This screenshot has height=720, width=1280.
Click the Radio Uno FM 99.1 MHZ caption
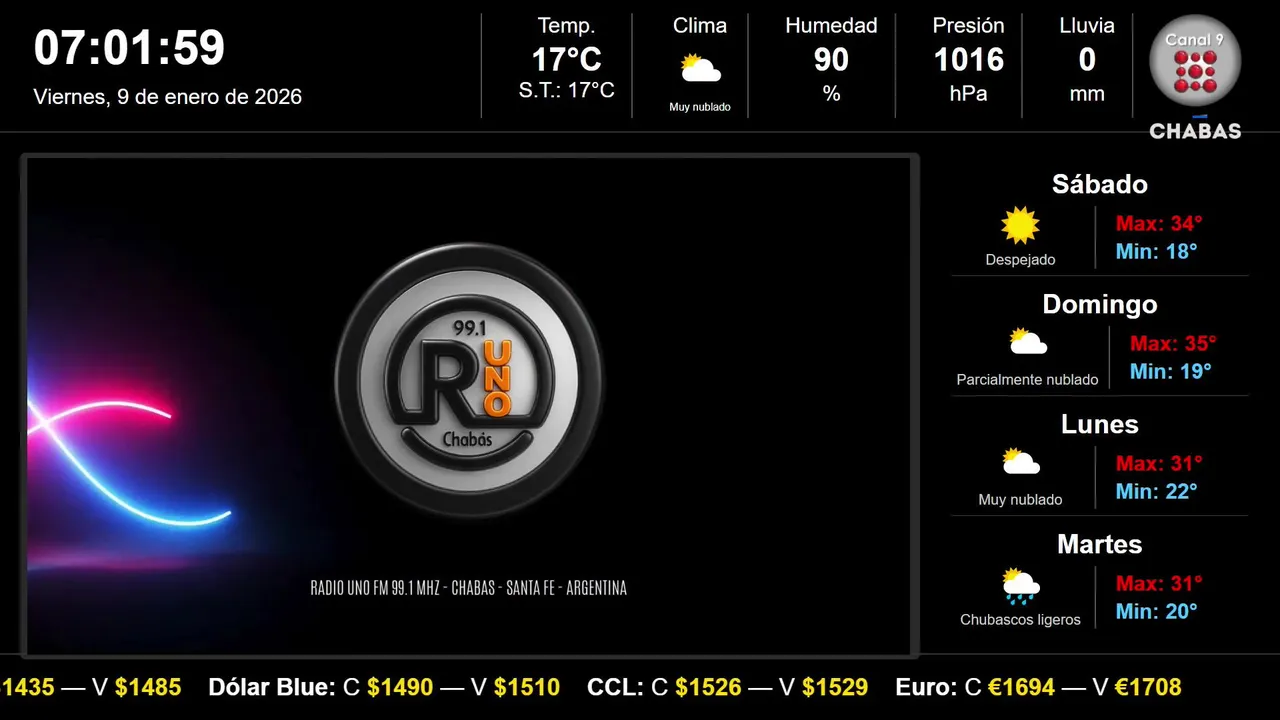pyautogui.click(x=469, y=588)
